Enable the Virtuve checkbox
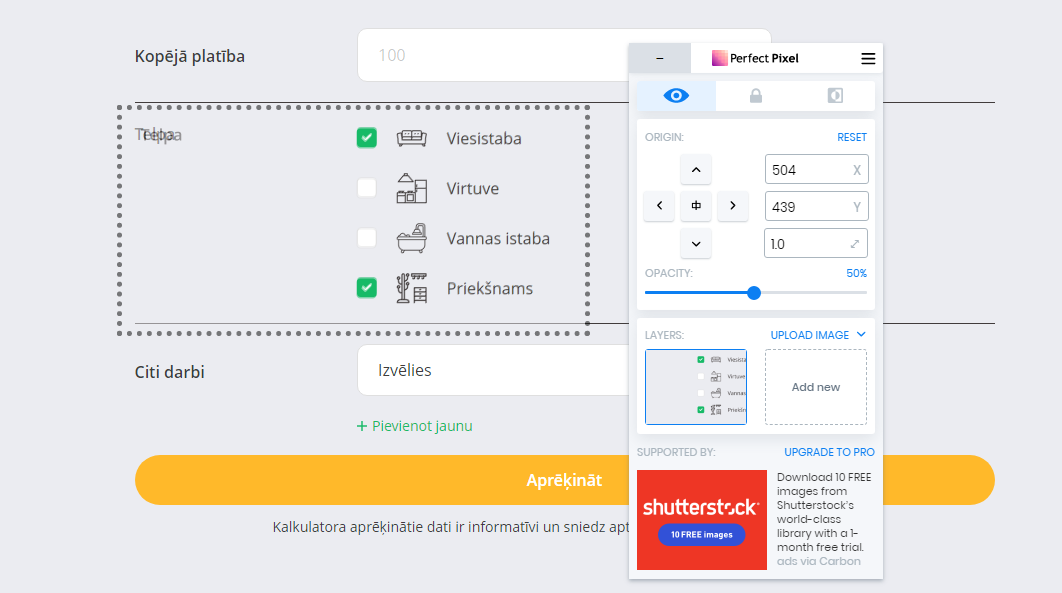 (366, 188)
